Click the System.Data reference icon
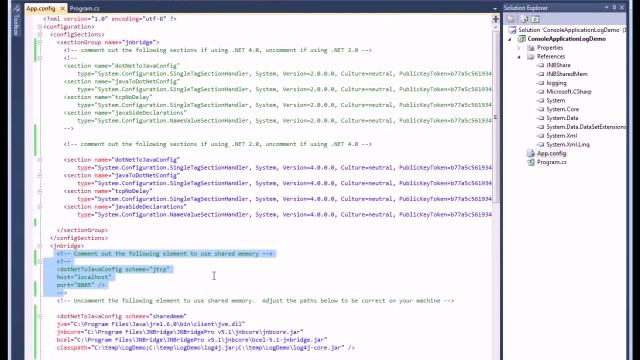640x360 pixels. click(x=540, y=118)
